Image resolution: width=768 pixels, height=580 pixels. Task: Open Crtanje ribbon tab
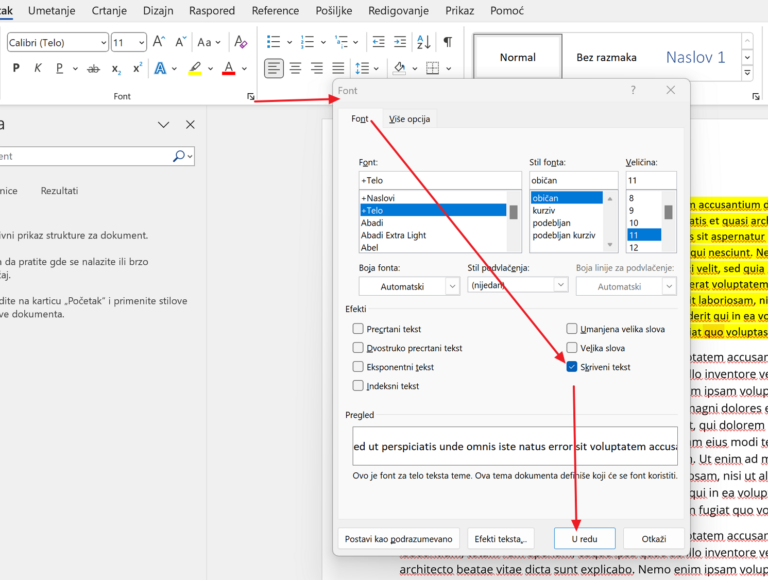109,10
